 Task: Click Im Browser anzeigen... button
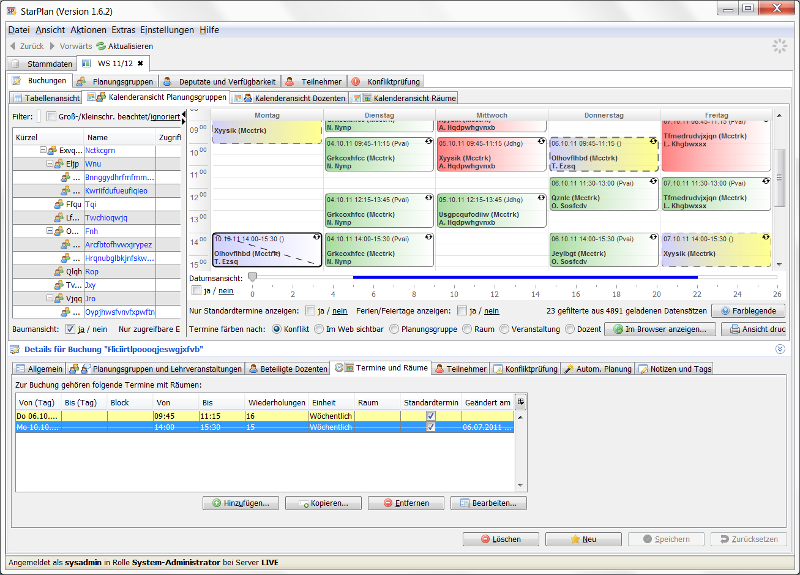(660, 329)
